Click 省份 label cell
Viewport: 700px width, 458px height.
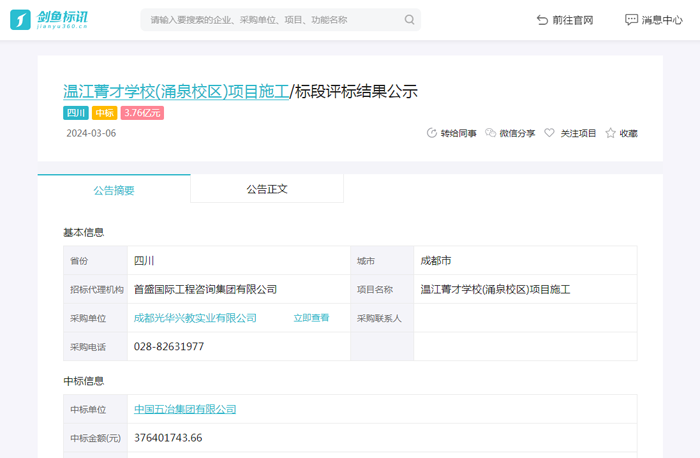[x=96, y=261]
